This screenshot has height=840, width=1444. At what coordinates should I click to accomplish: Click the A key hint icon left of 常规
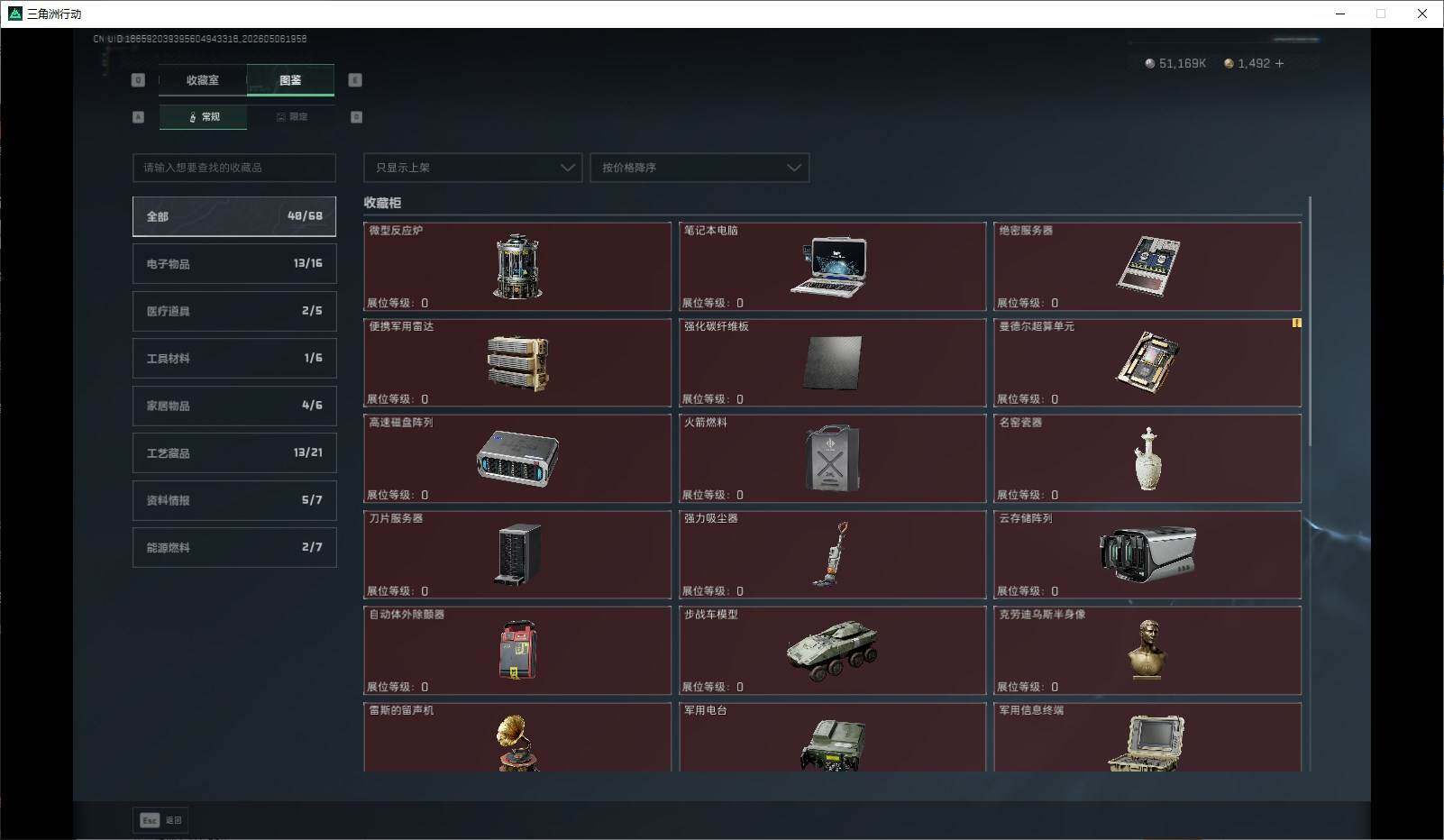(138, 117)
